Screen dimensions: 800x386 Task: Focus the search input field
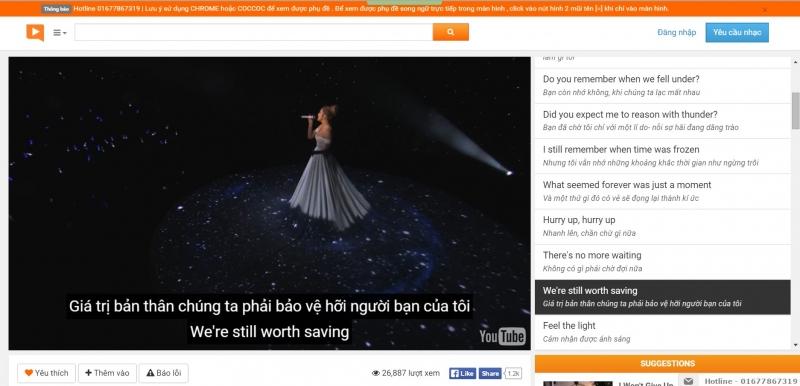coord(254,32)
